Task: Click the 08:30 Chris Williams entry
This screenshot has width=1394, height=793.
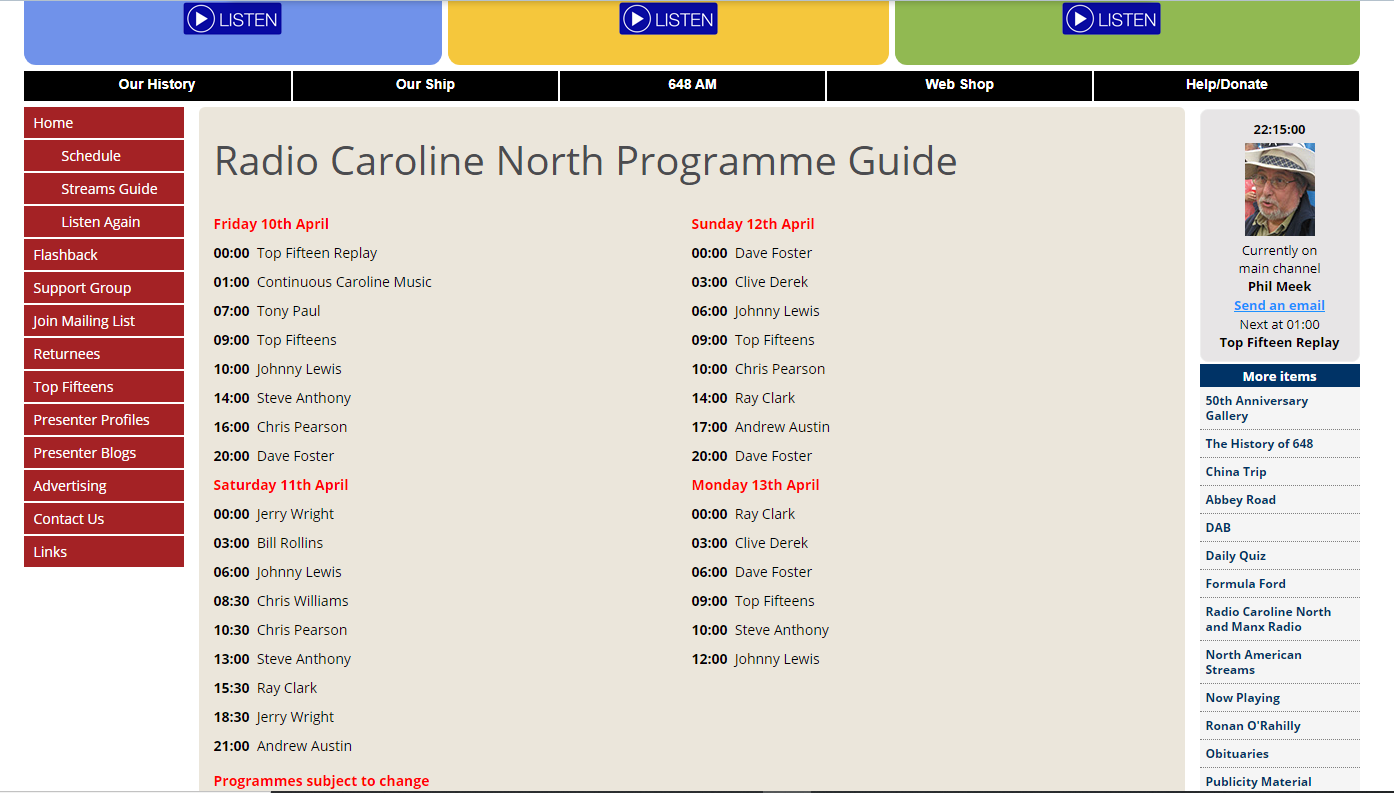Action: click(281, 601)
